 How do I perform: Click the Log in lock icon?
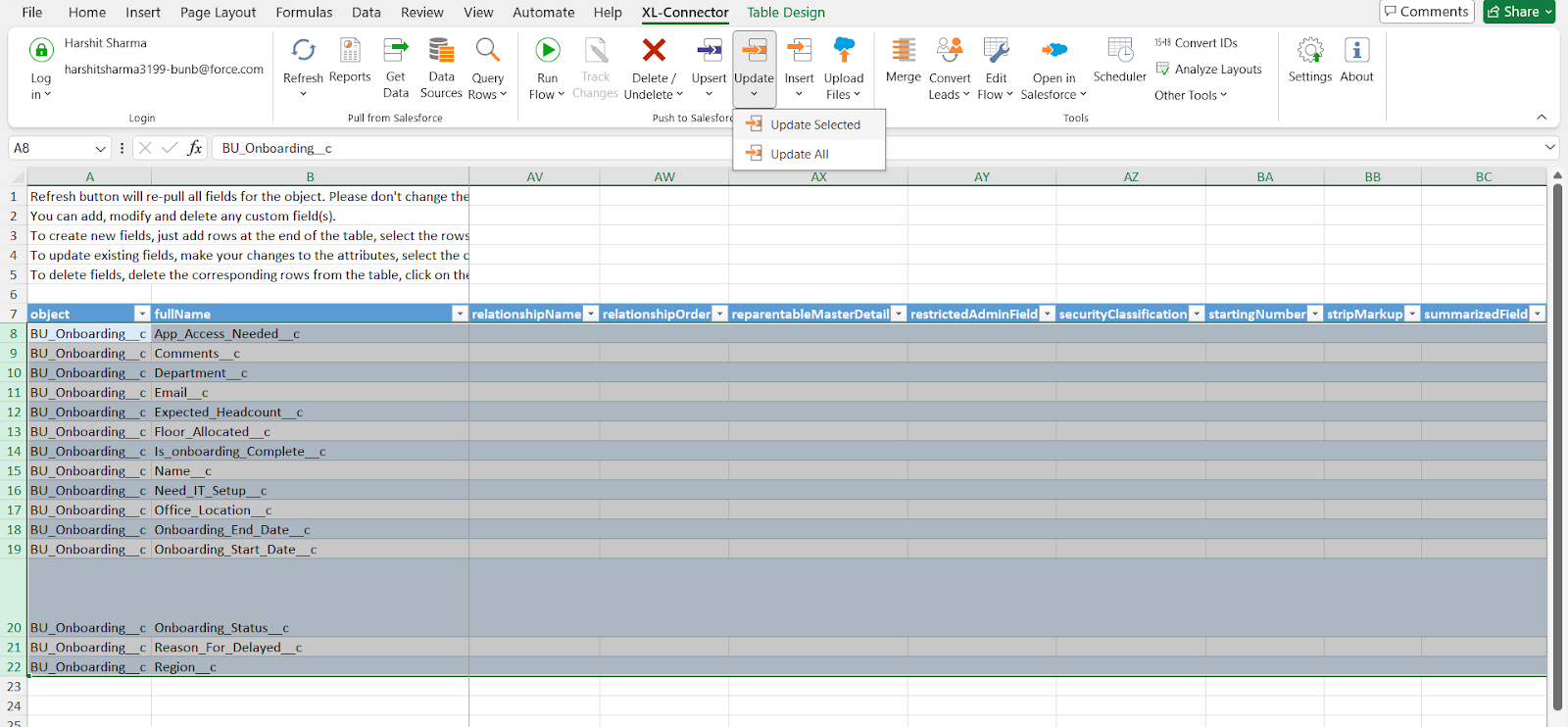click(x=41, y=50)
